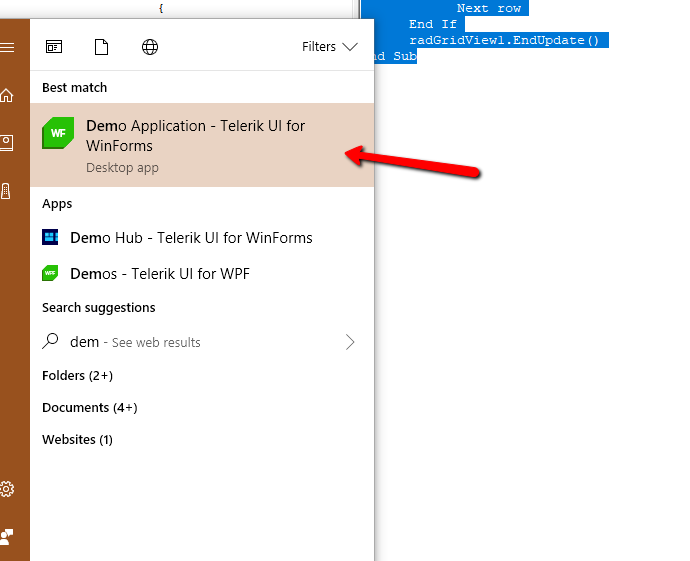Click the green WF app icon
This screenshot has height=561, width=690.
coord(58,133)
